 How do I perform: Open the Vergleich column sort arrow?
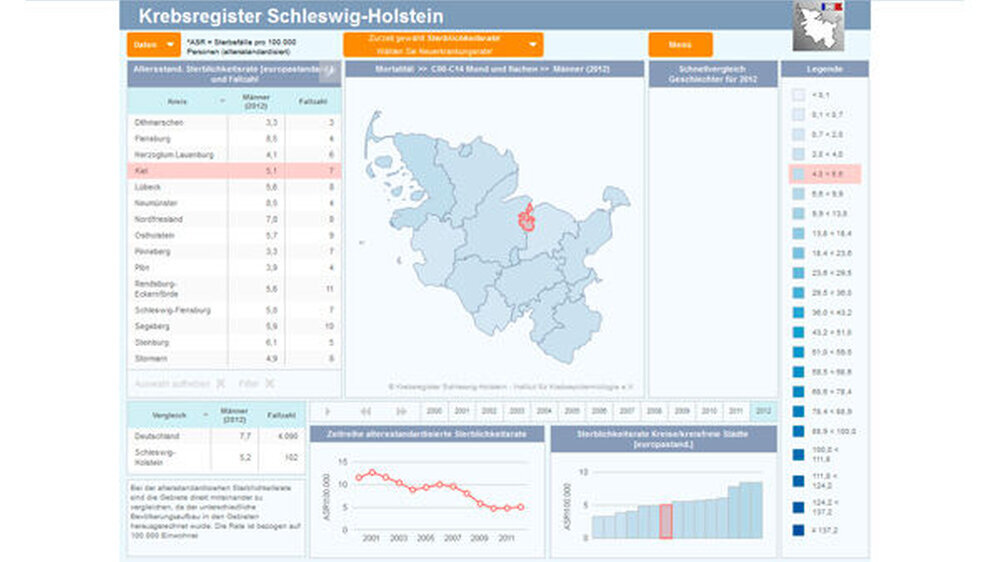(205, 415)
